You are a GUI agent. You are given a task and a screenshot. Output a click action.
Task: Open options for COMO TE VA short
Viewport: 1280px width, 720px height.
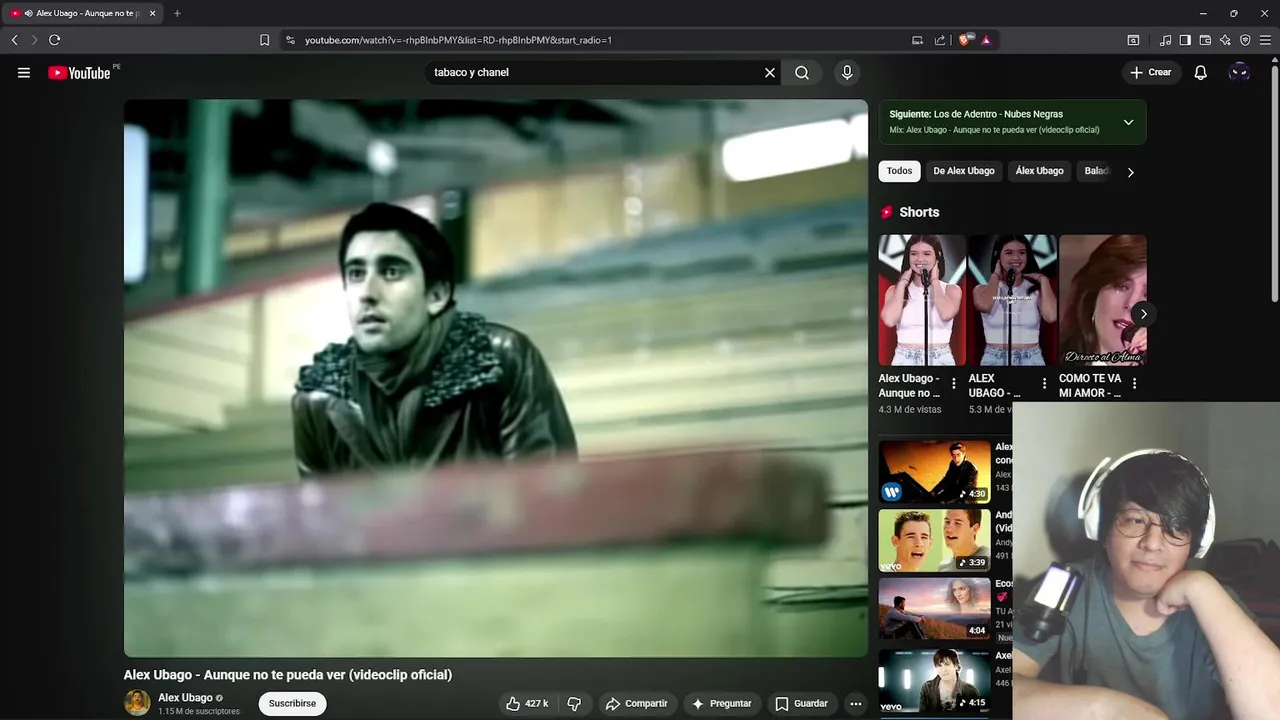pos(1134,383)
